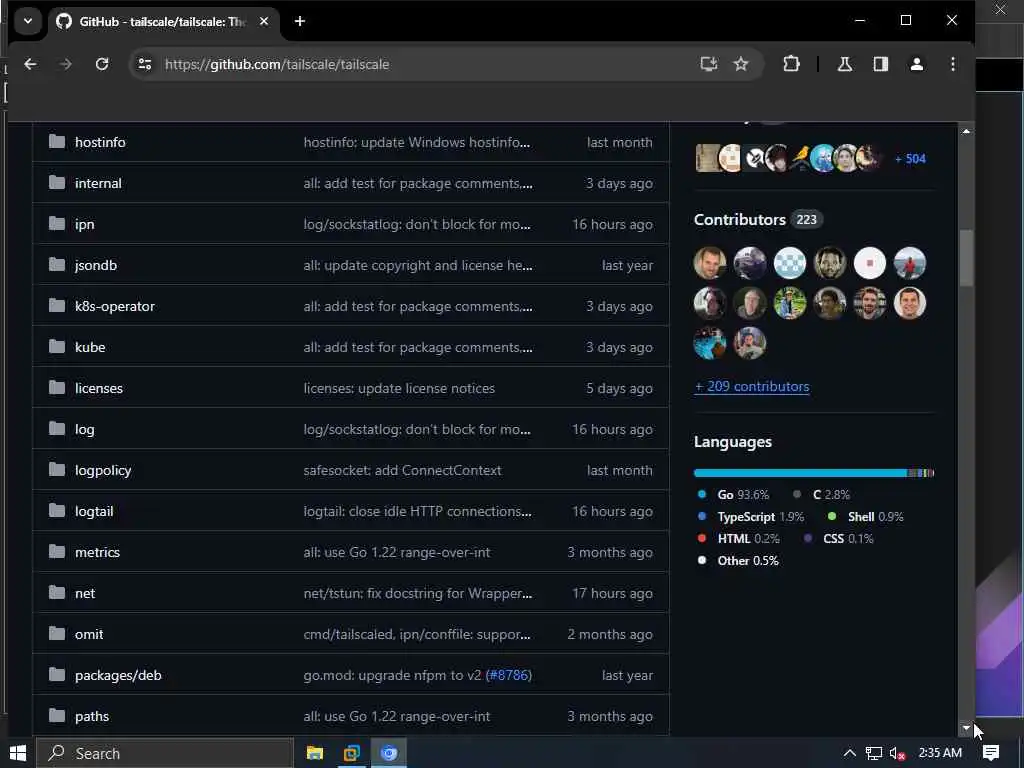Click the folder icon beside hostinfo
Viewport: 1024px width, 768px height.
(x=57, y=142)
